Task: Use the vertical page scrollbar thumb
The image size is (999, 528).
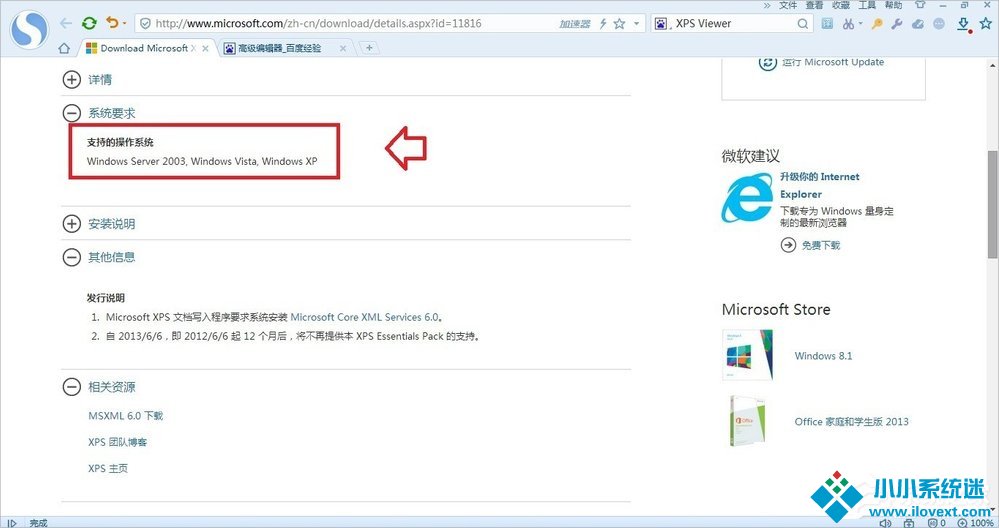Action: (x=993, y=204)
